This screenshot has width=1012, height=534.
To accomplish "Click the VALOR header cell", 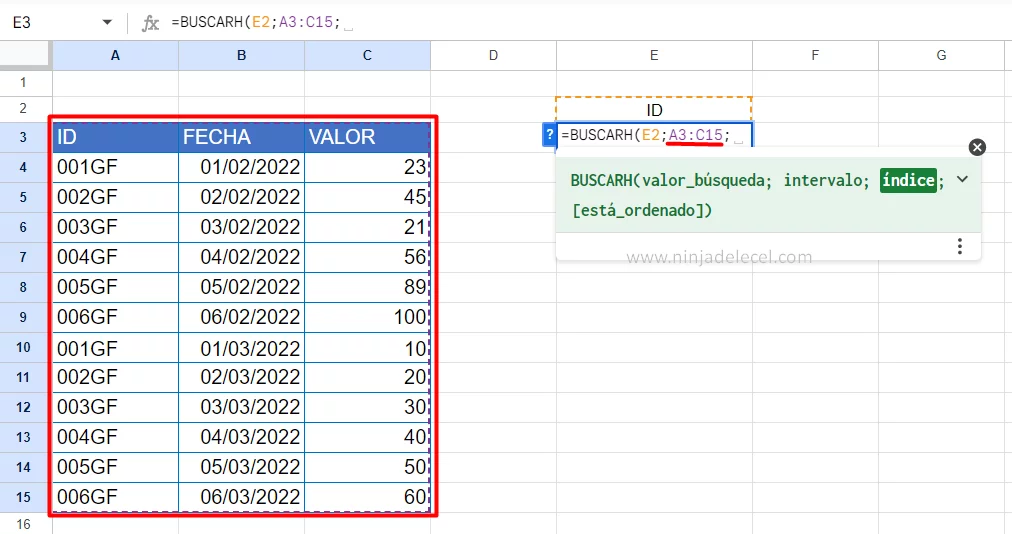I will (x=367, y=137).
